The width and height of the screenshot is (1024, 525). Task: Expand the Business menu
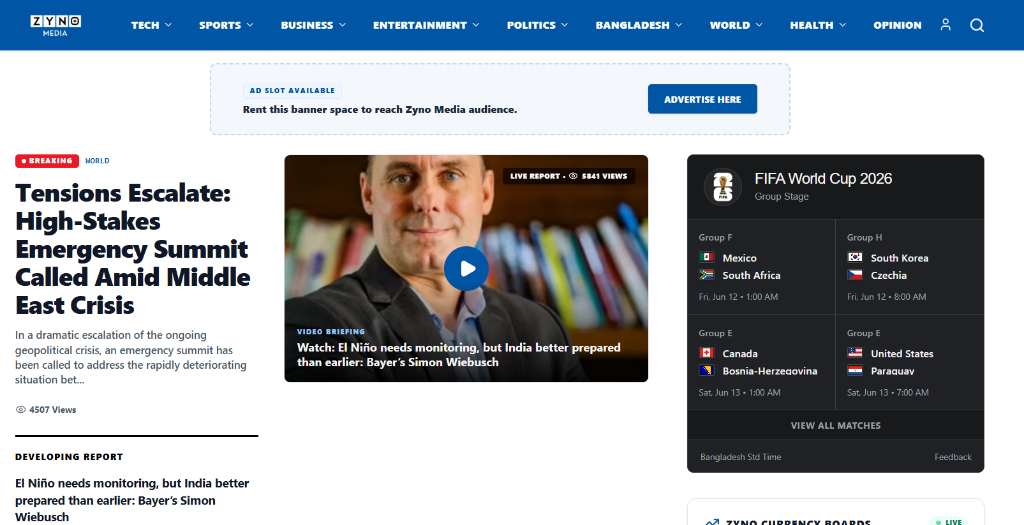click(313, 25)
